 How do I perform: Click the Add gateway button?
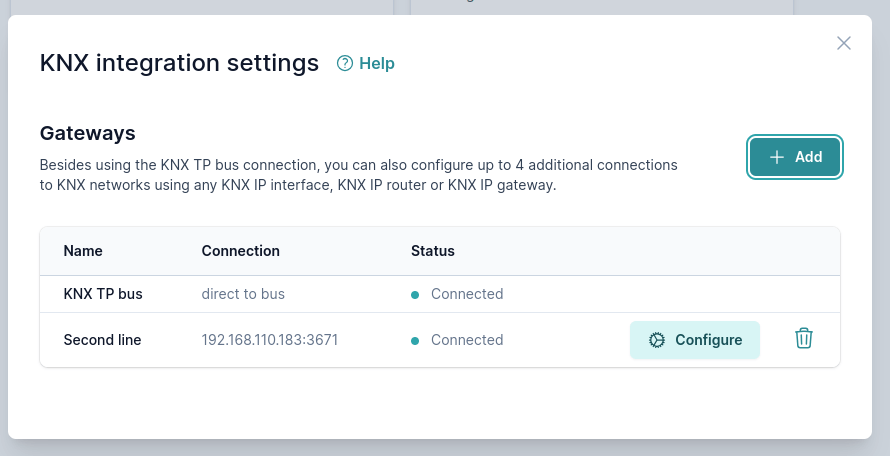pyautogui.click(x=795, y=157)
